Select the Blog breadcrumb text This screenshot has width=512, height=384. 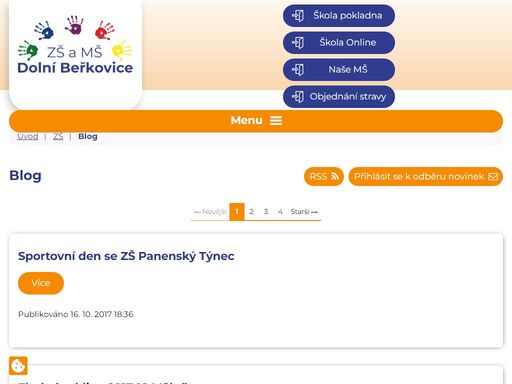(88, 136)
